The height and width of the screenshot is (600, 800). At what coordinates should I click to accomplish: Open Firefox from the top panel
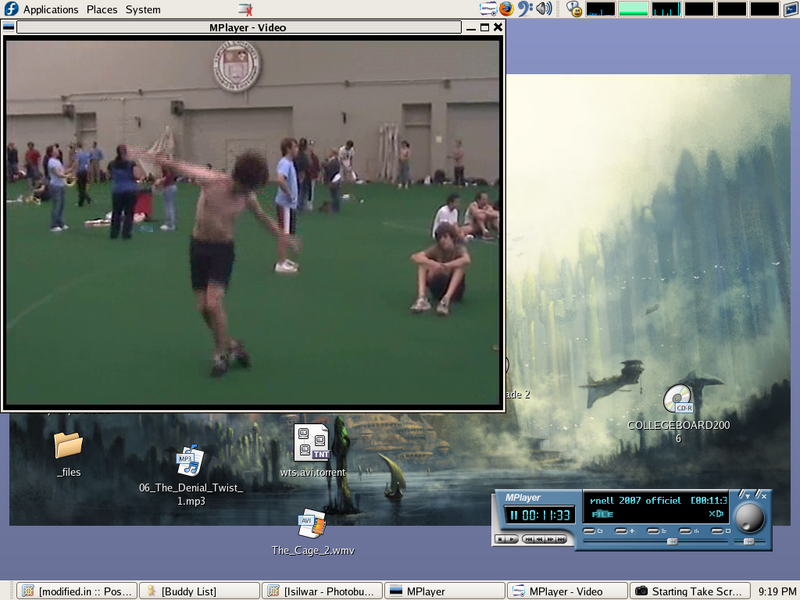point(506,9)
